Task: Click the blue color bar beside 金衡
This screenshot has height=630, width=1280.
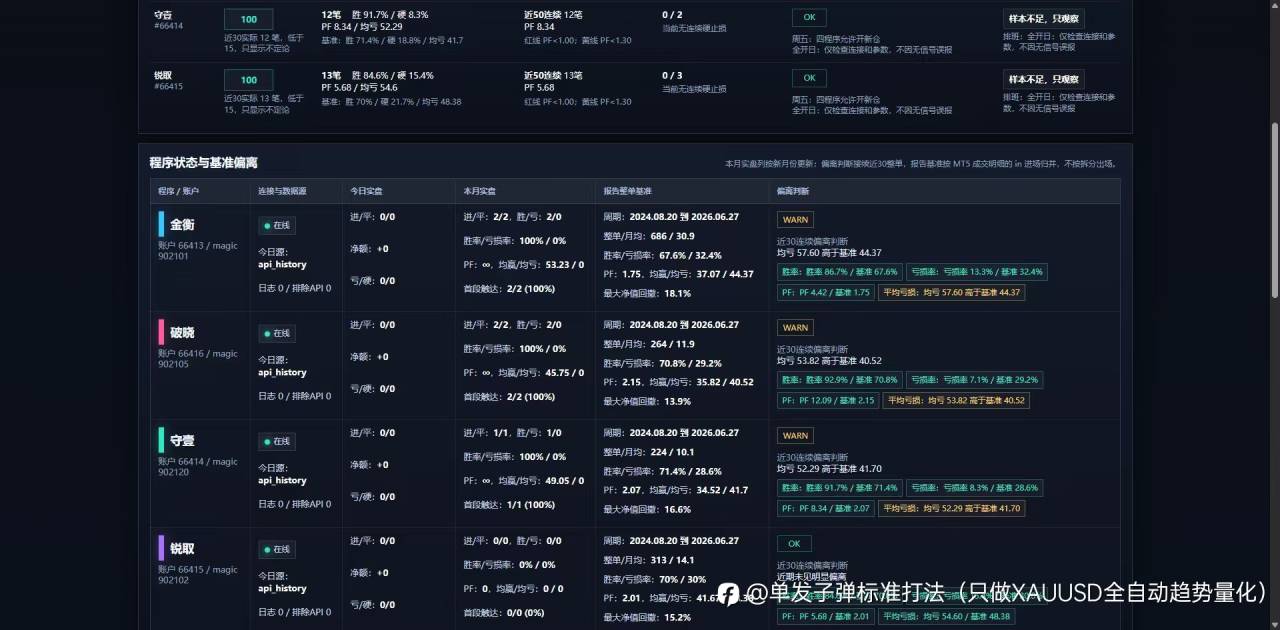Action: click(x=161, y=224)
